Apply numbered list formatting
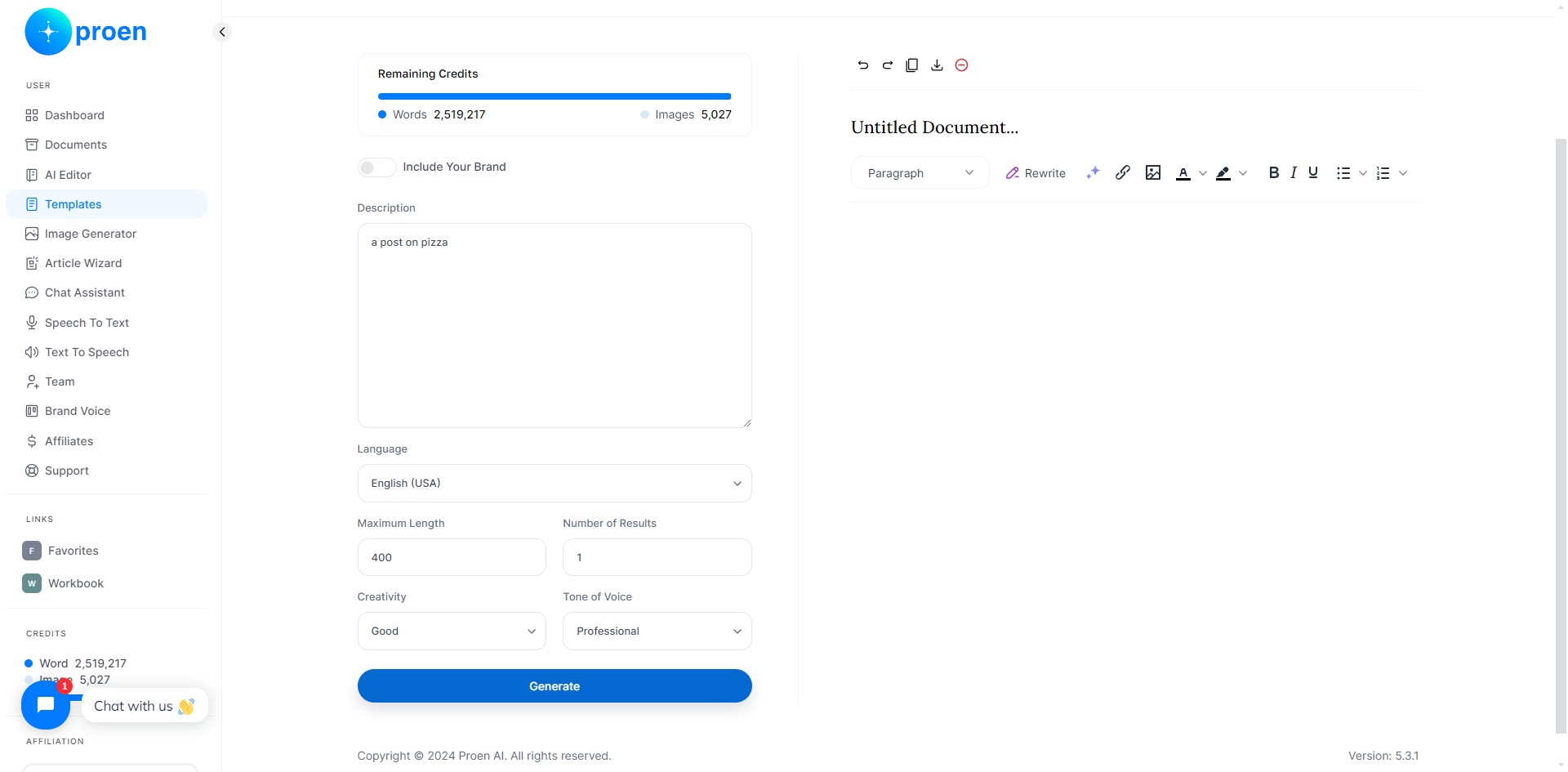This screenshot has height=772, width=1568. [1383, 173]
